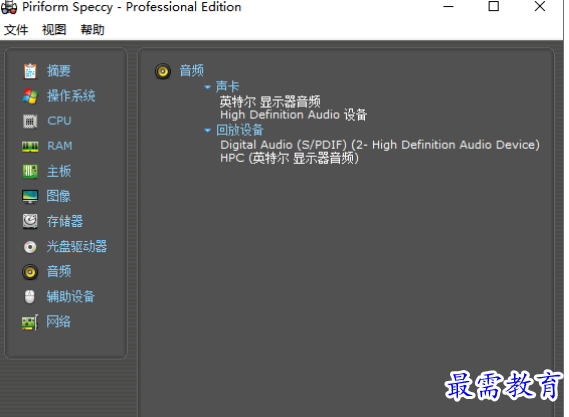Viewport: 569px width, 417px height.
Task: Select the HPC (英特尔 显示器音频) entry
Action: click(x=290, y=158)
